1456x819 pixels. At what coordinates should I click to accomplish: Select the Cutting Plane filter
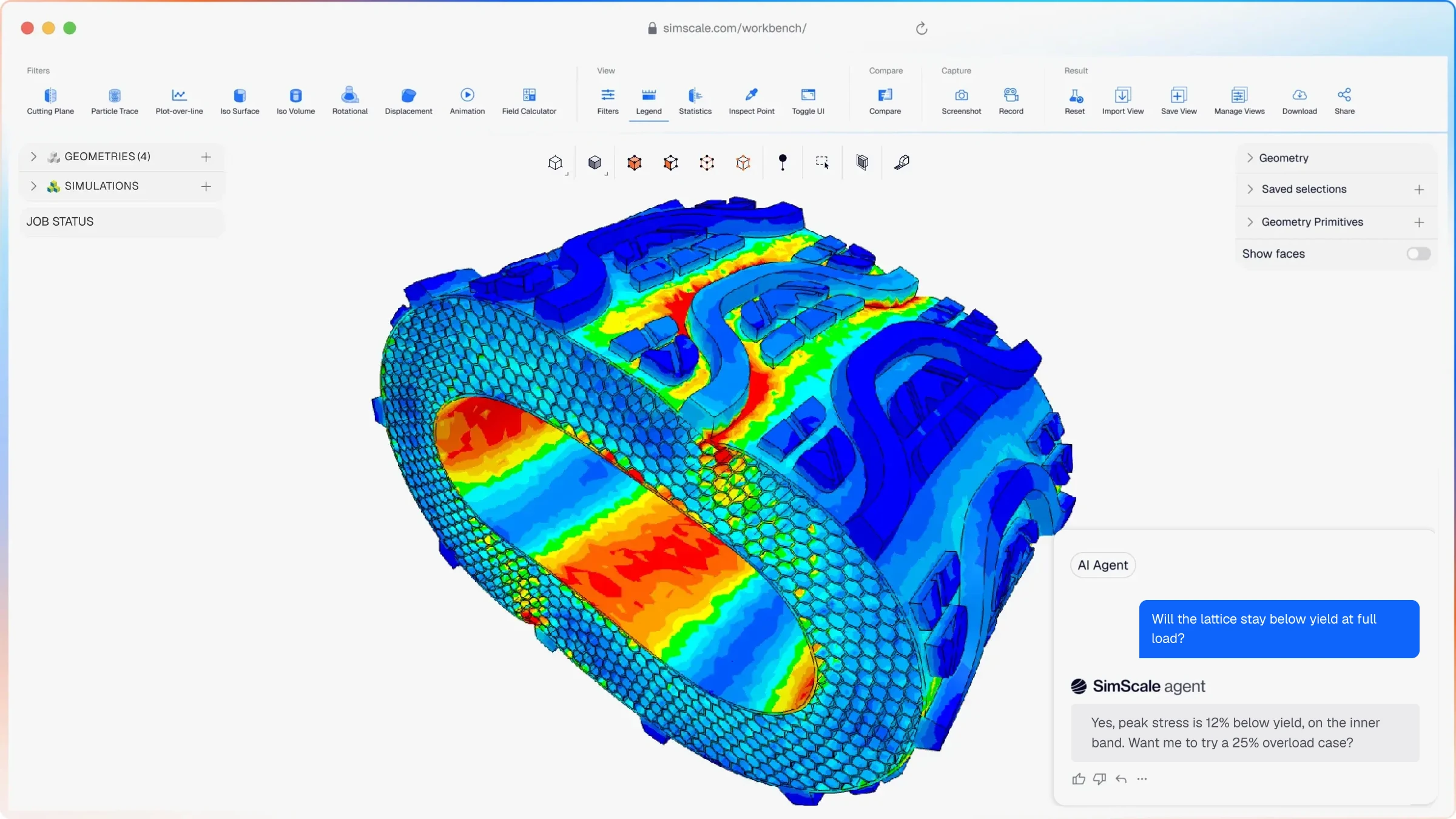pos(50,101)
